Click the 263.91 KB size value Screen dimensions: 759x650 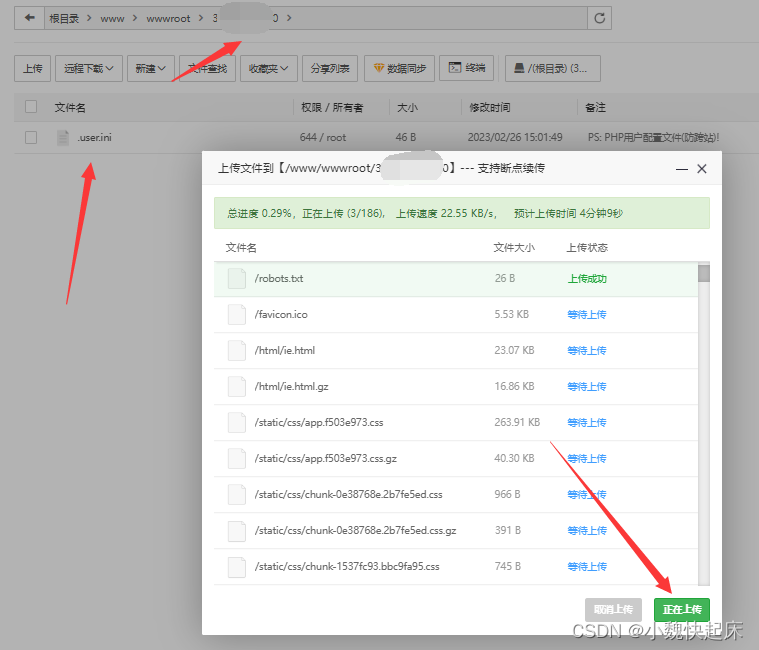[x=517, y=422]
